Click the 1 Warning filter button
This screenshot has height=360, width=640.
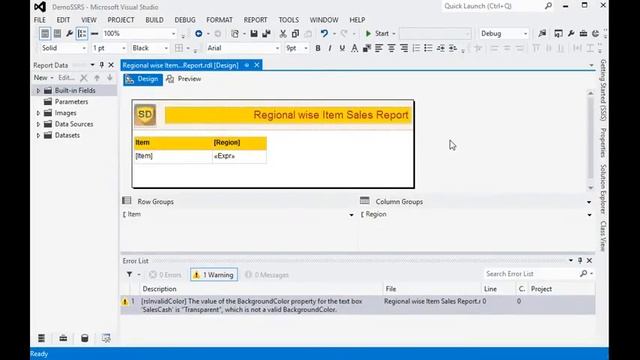[x=214, y=275]
